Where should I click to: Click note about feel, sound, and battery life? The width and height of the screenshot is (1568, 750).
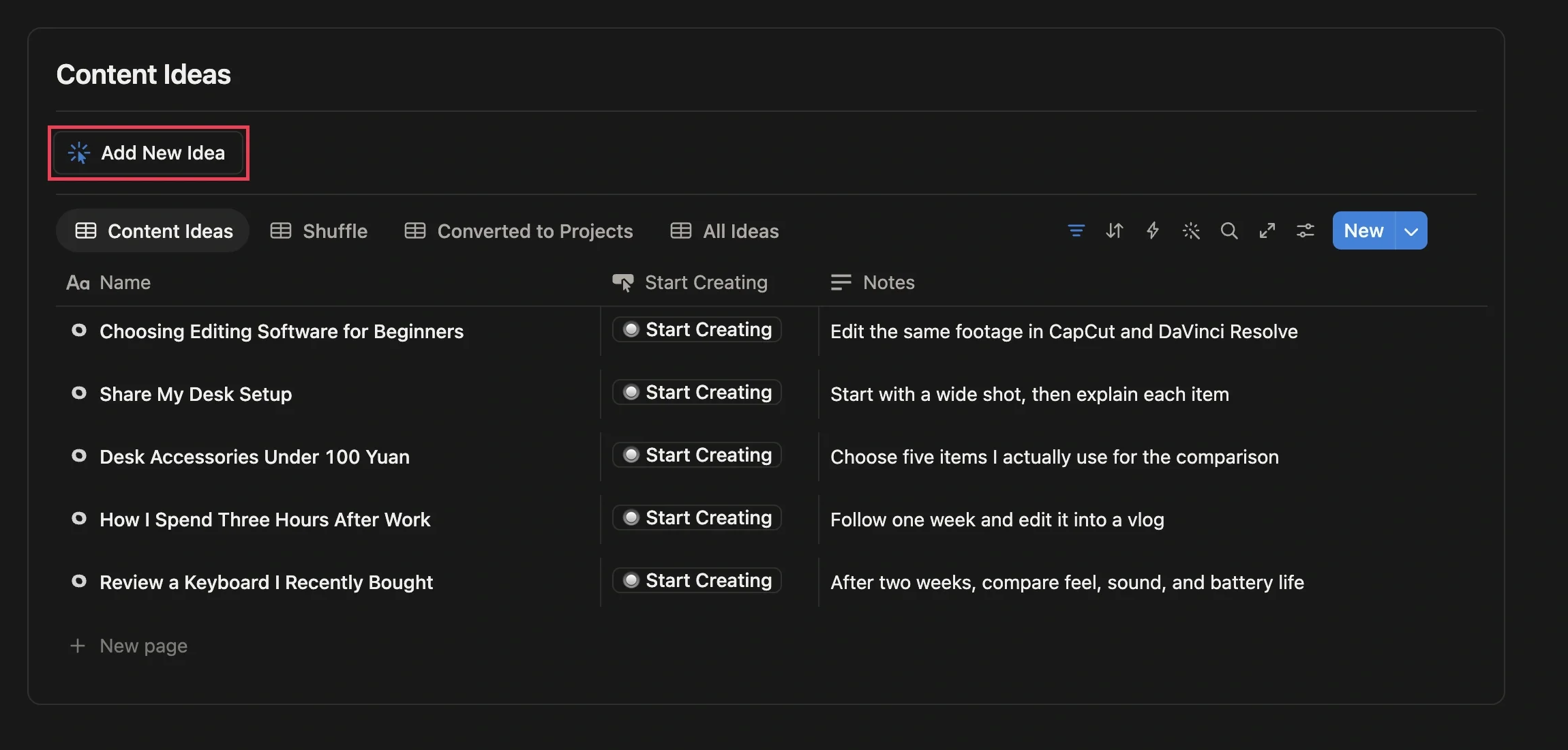pos(1067,582)
